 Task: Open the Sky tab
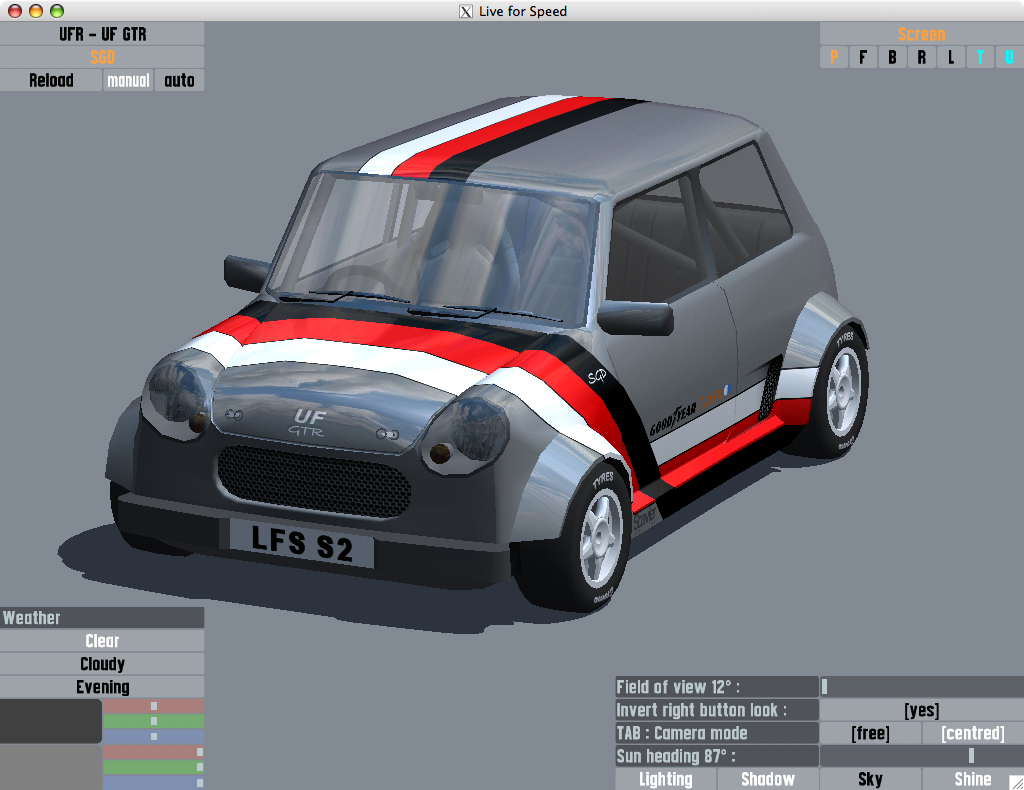click(870, 779)
